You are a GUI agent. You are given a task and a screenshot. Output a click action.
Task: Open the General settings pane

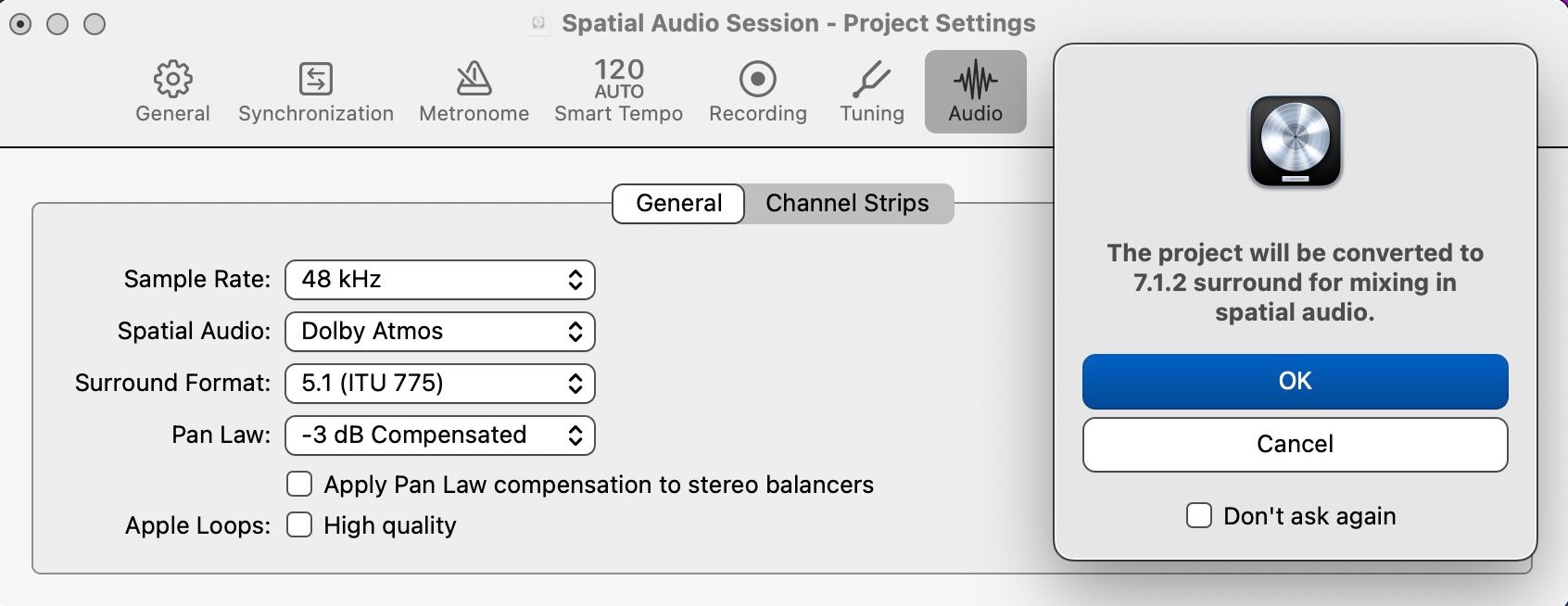(x=171, y=90)
